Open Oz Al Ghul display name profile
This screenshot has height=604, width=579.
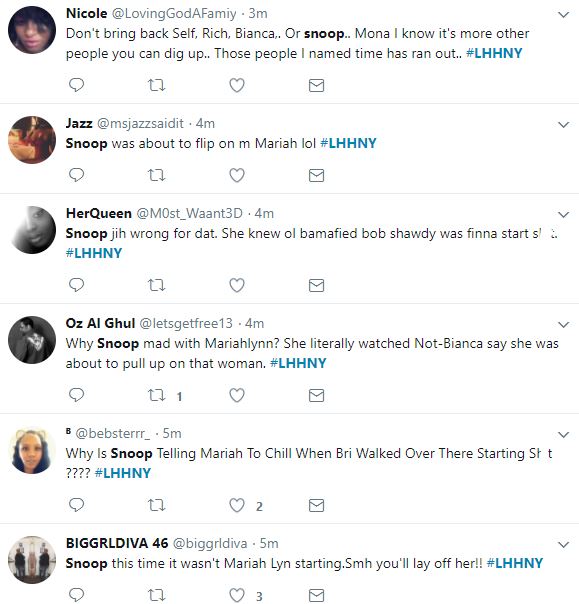(100, 323)
